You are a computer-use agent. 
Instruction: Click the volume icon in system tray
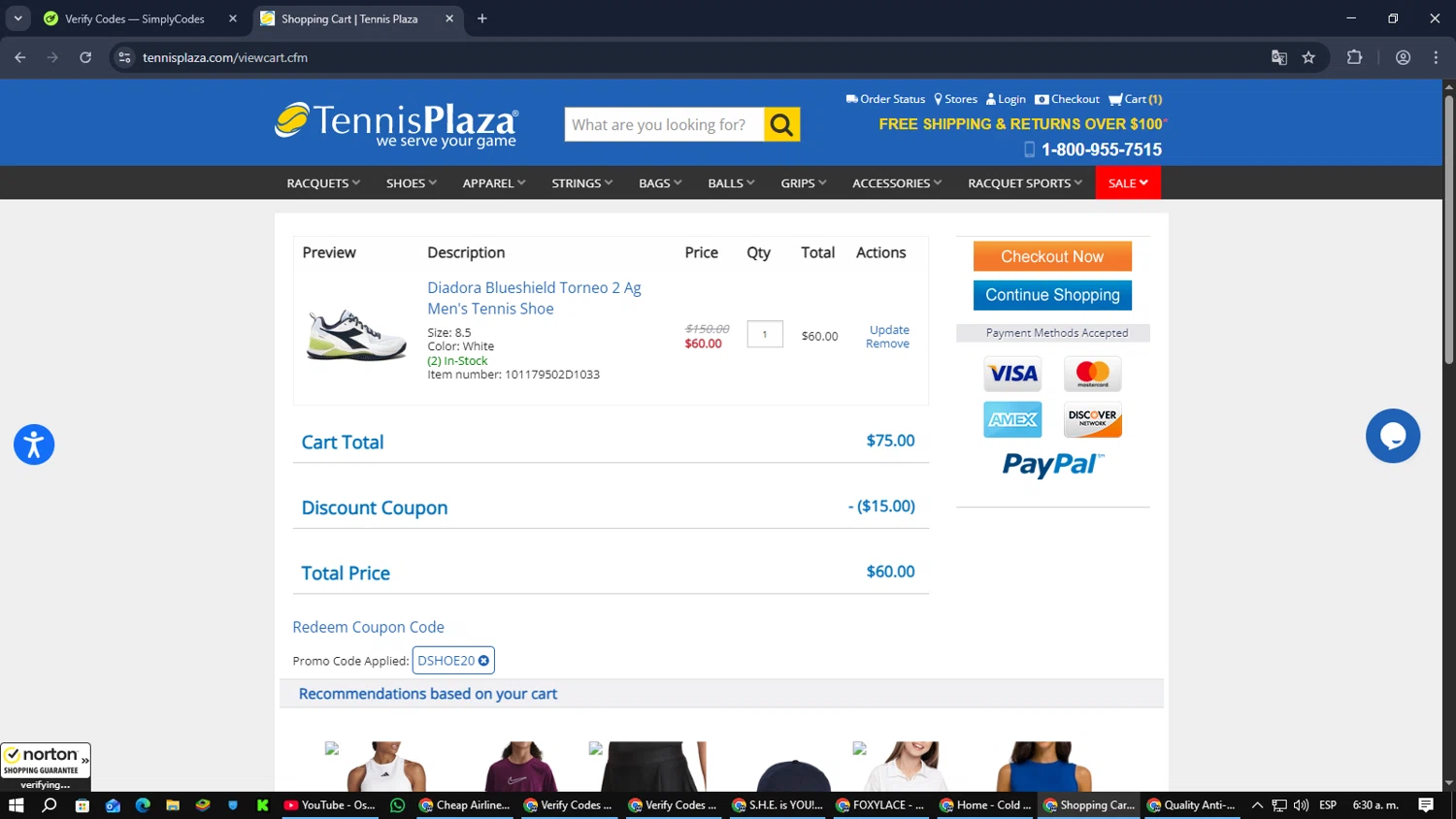[1301, 805]
